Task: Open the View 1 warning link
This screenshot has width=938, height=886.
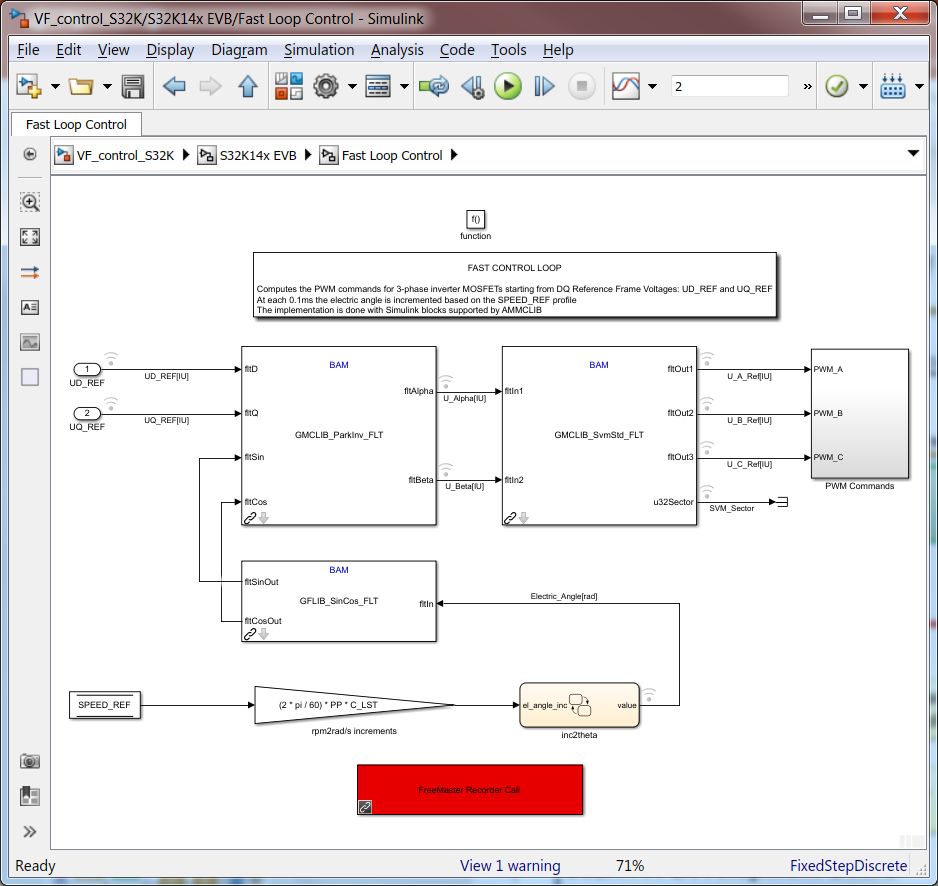Action: tap(510, 866)
